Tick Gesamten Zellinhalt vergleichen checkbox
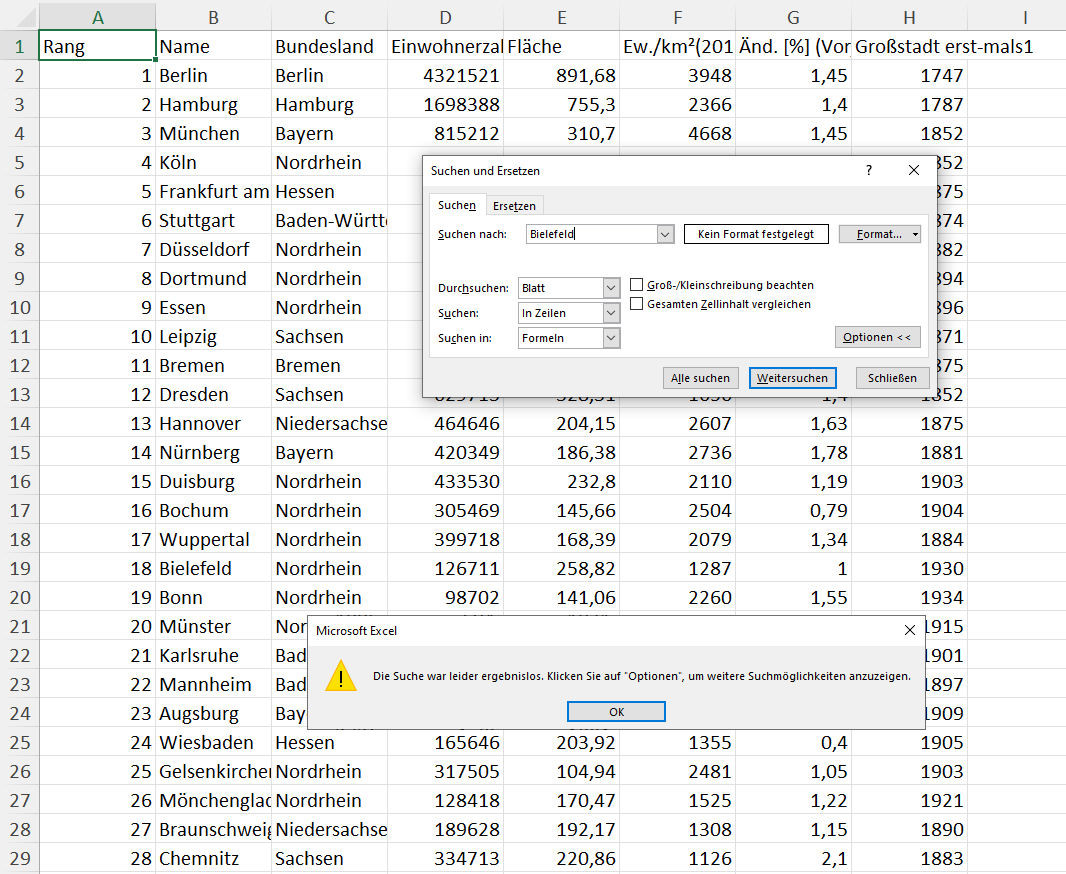 click(x=637, y=304)
